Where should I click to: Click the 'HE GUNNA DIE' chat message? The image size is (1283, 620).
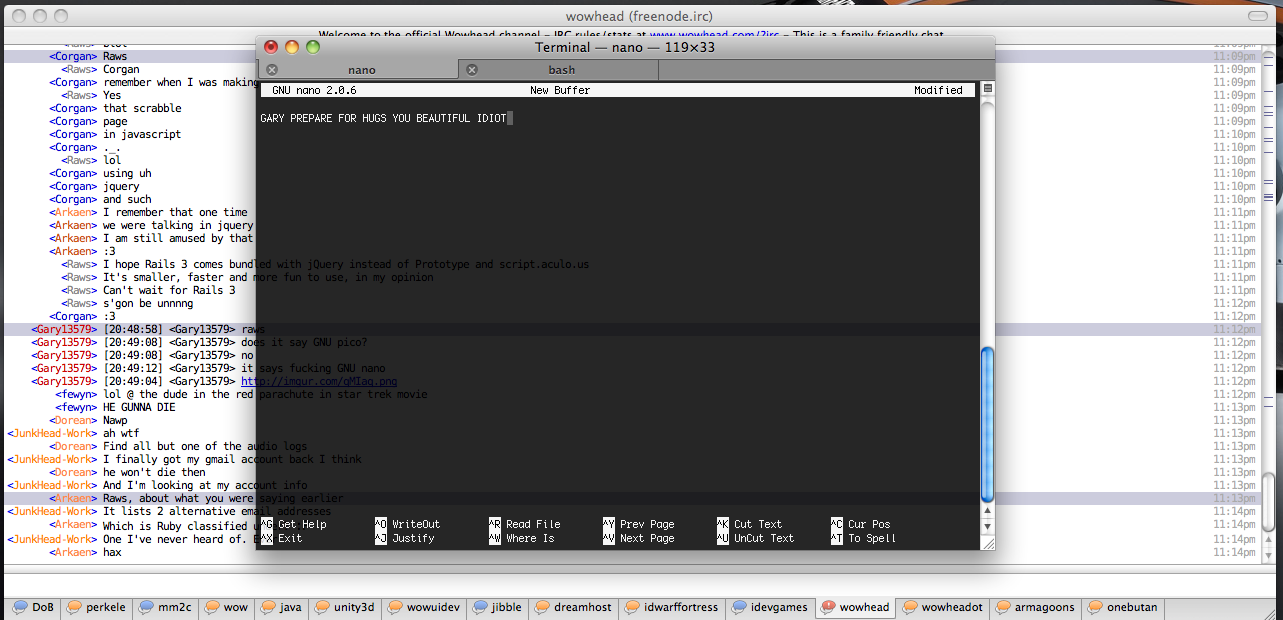pyautogui.click(x=139, y=407)
